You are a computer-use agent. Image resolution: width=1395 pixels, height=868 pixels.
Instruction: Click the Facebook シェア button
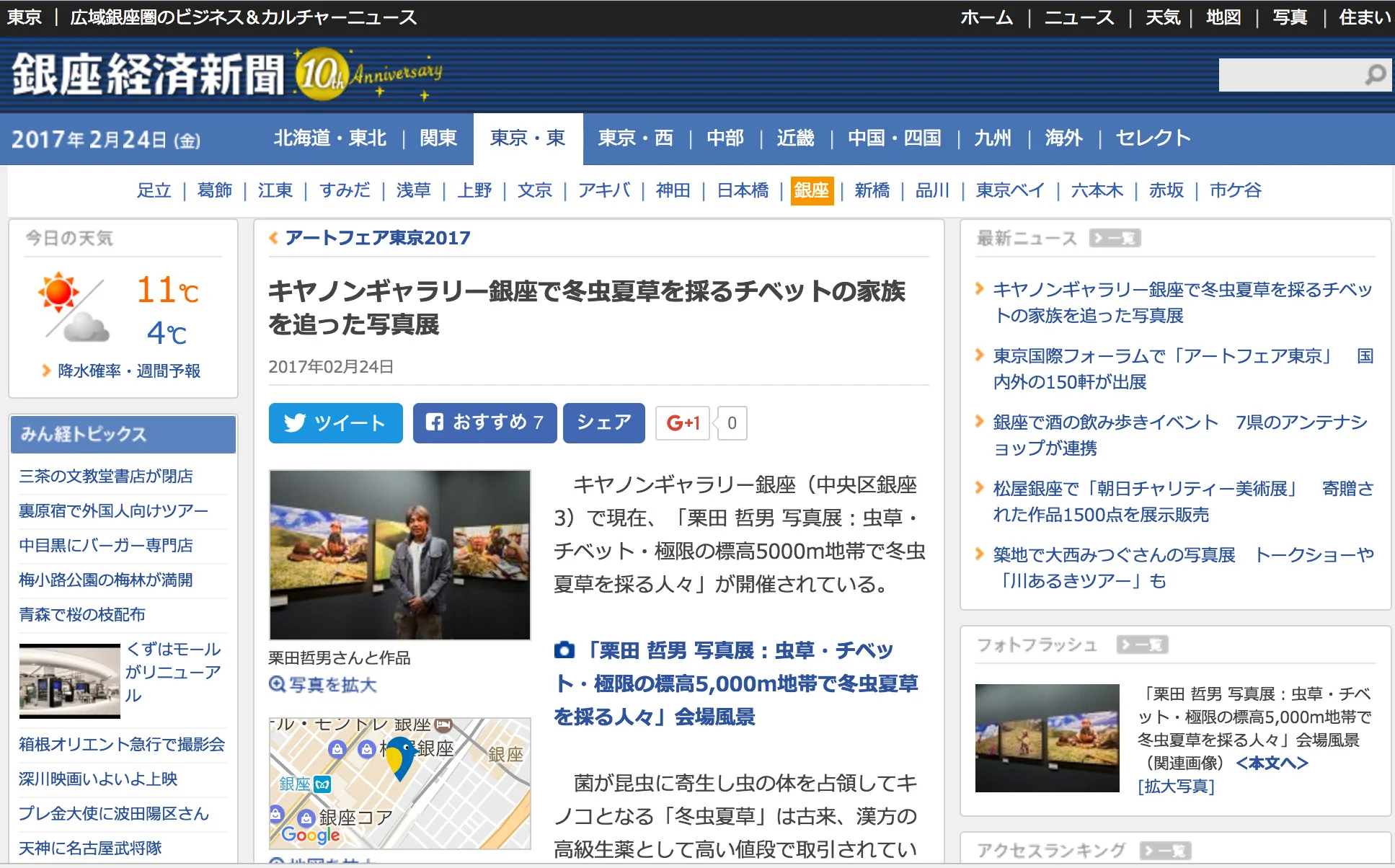pyautogui.click(x=603, y=422)
